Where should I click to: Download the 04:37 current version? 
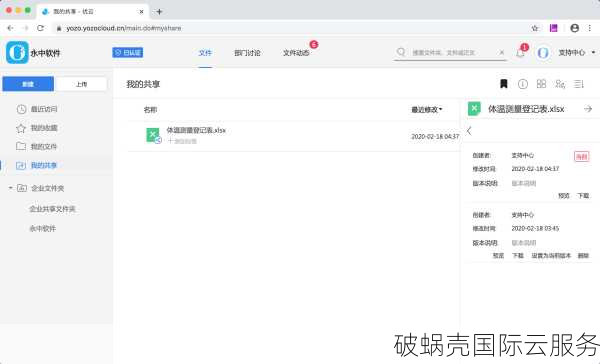click(583, 196)
